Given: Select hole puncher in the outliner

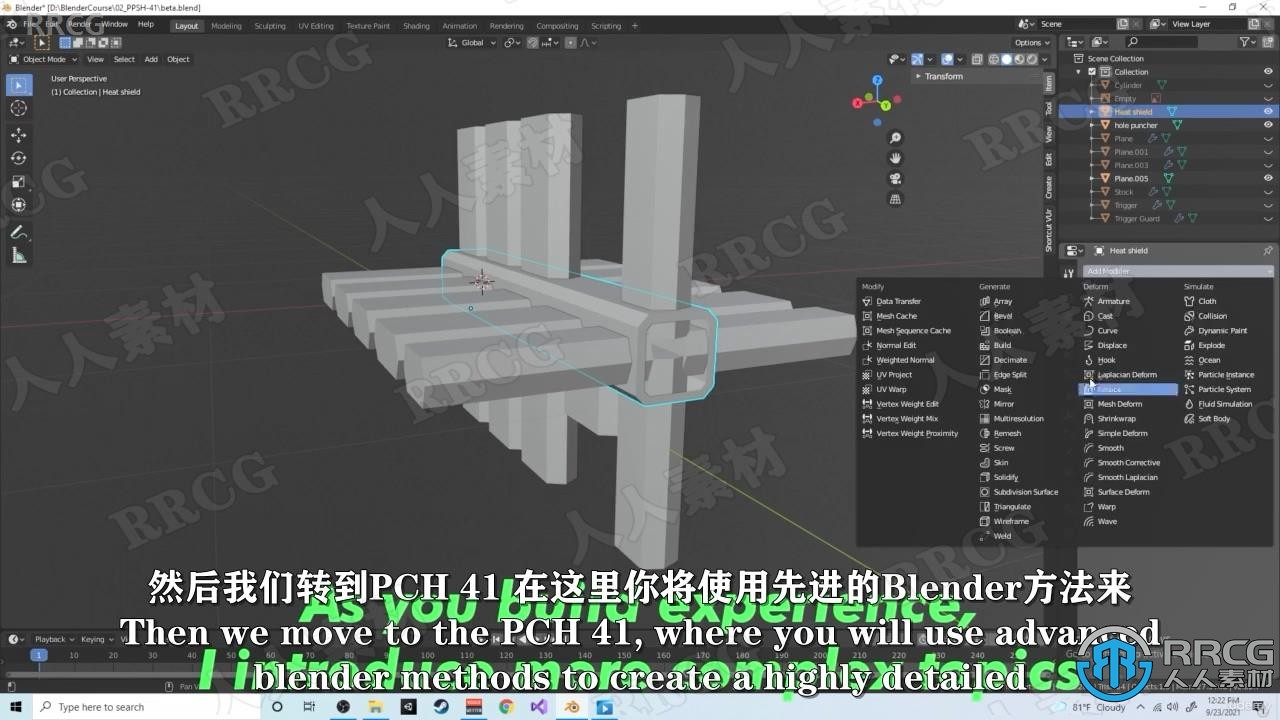Looking at the screenshot, I should click(x=1136, y=125).
